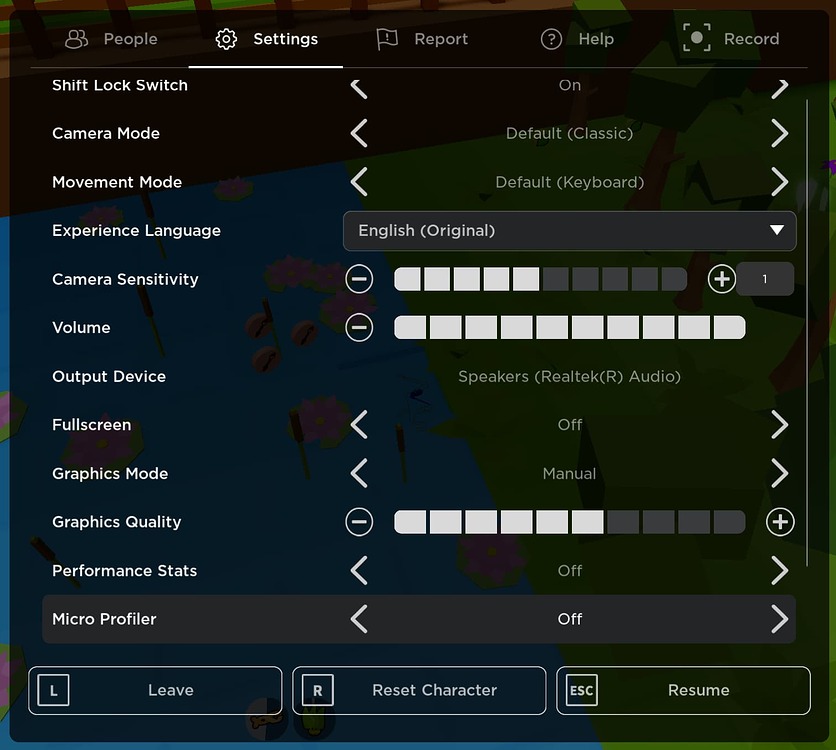This screenshot has width=836, height=750.
Task: Click the Report flag icon
Action: [388, 38]
